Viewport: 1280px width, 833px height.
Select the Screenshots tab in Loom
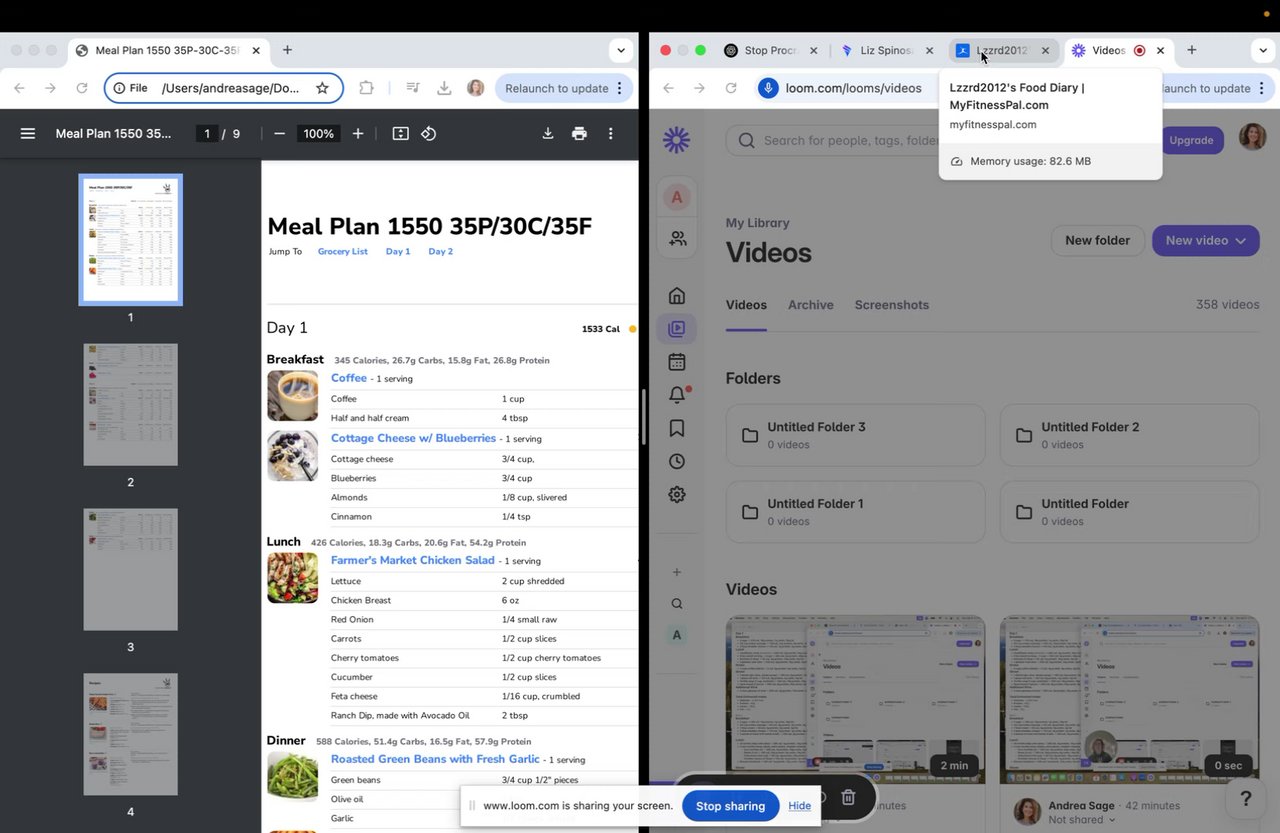892,305
